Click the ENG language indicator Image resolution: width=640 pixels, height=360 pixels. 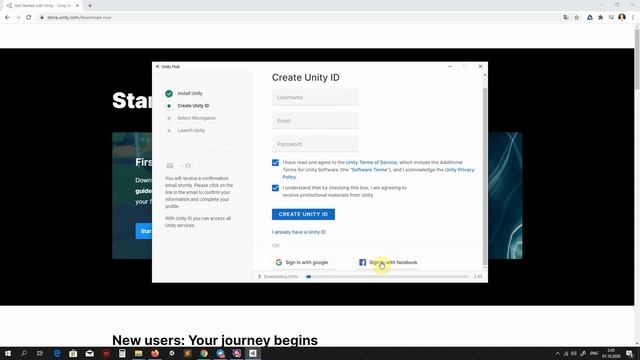[594, 353]
